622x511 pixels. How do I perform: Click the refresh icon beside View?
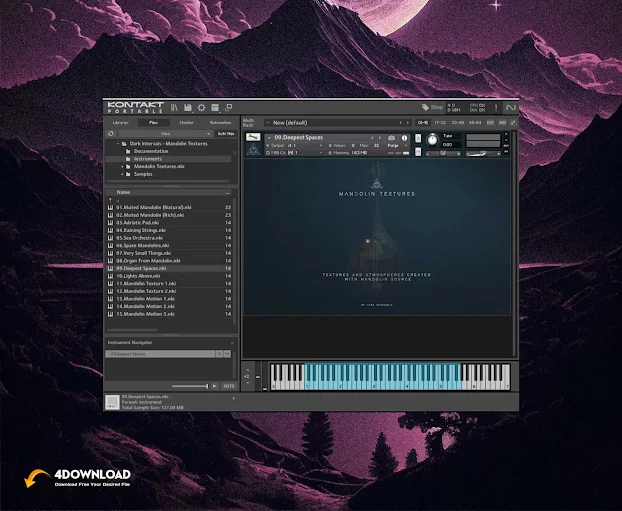111,134
